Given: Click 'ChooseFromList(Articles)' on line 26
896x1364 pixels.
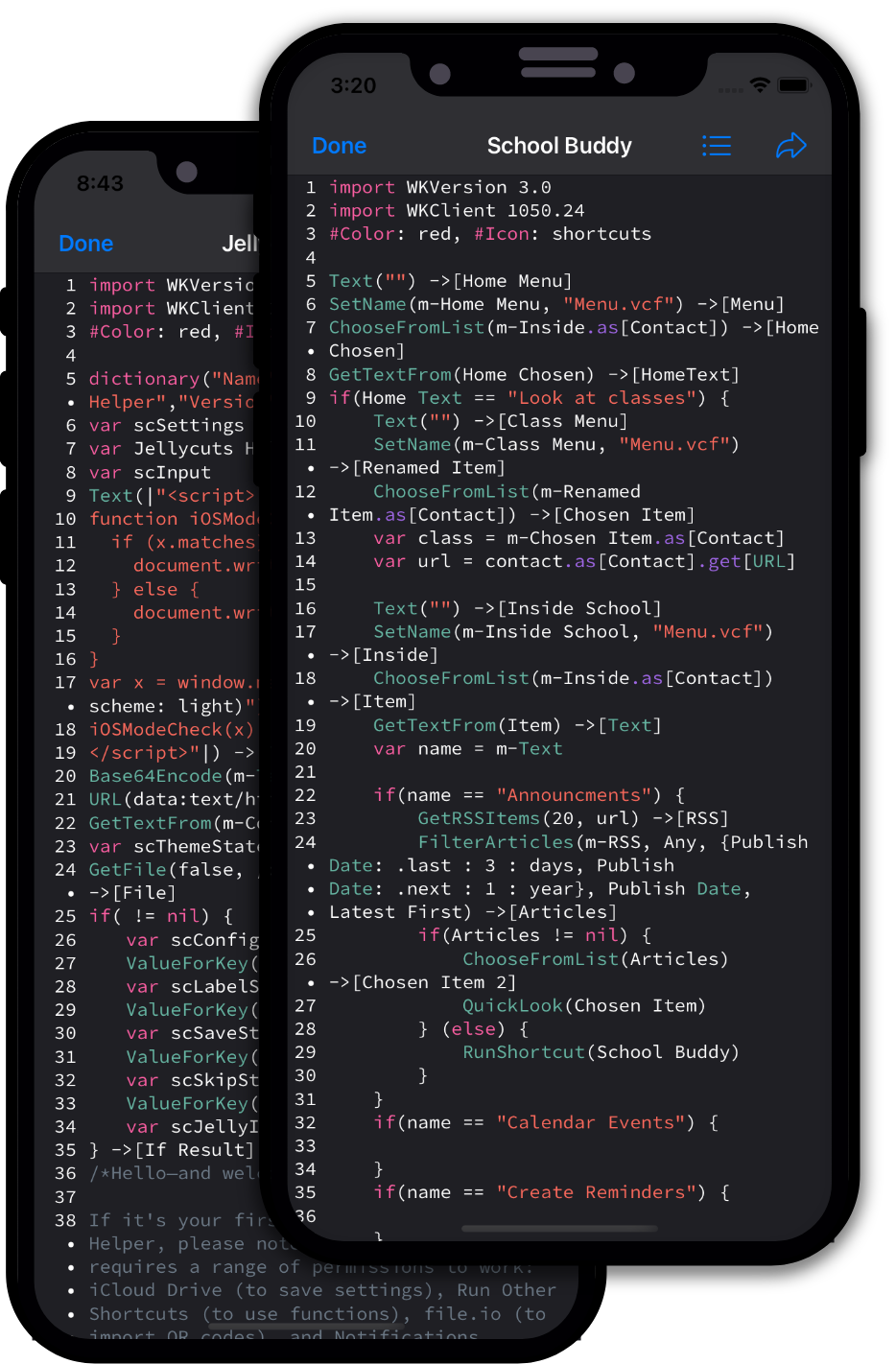Looking at the screenshot, I should coord(596,959).
